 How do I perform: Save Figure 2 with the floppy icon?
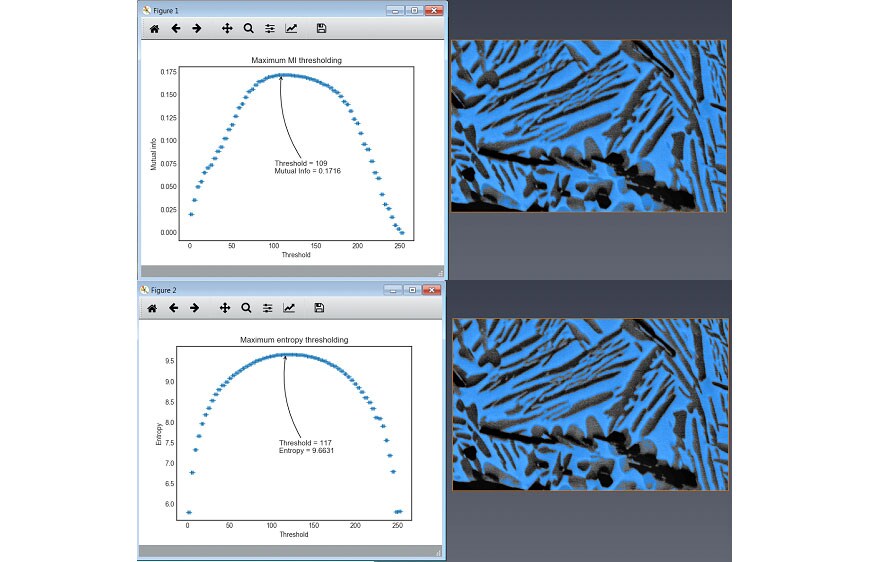coord(319,308)
